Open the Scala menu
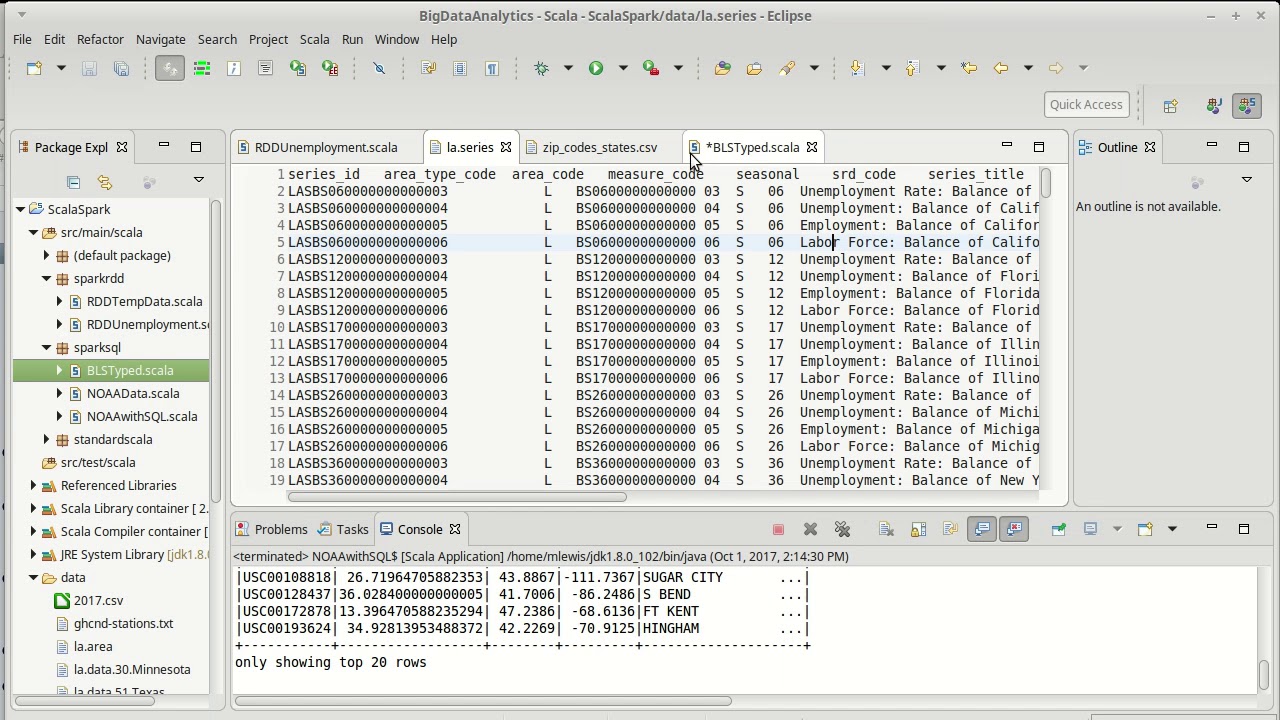1280x720 pixels. pos(314,39)
